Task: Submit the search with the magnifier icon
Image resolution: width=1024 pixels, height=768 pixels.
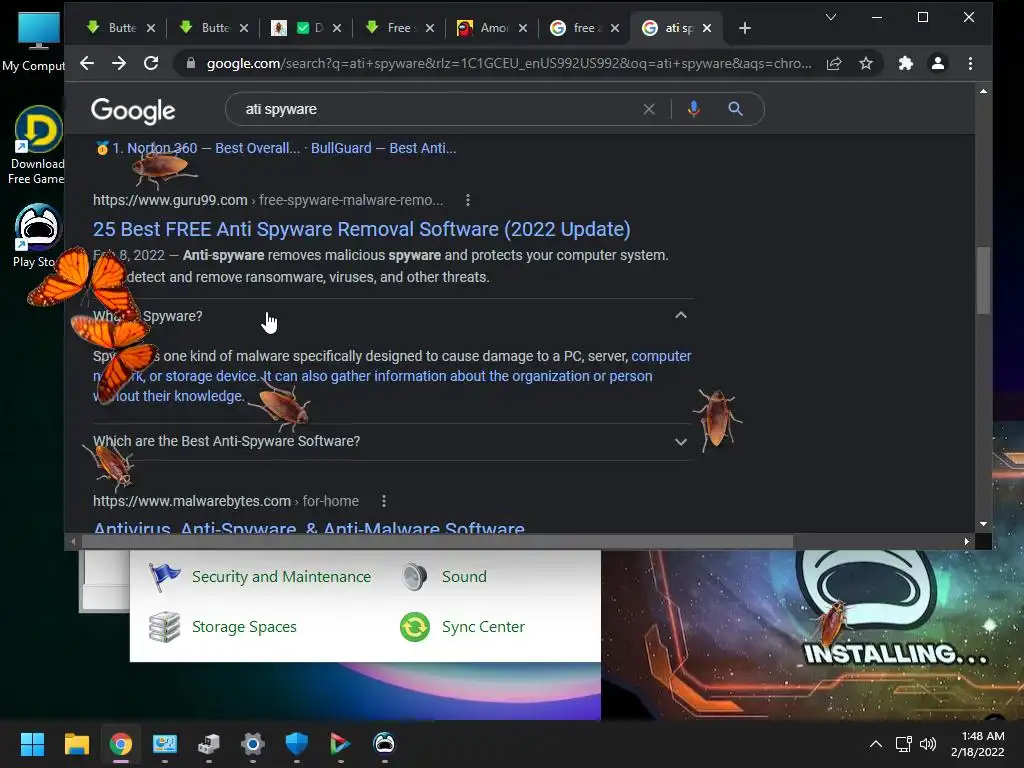Action: [735, 109]
